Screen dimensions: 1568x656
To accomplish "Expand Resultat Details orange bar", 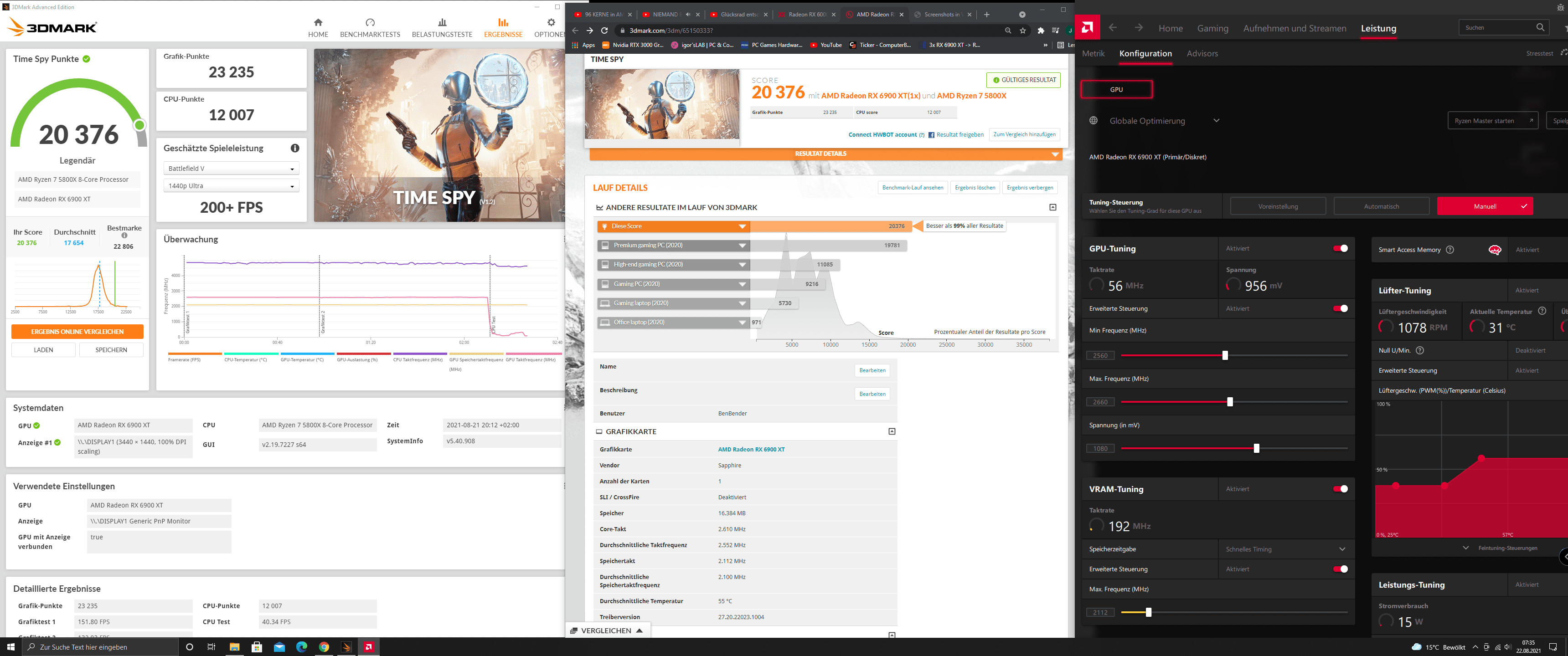I will (x=825, y=154).
